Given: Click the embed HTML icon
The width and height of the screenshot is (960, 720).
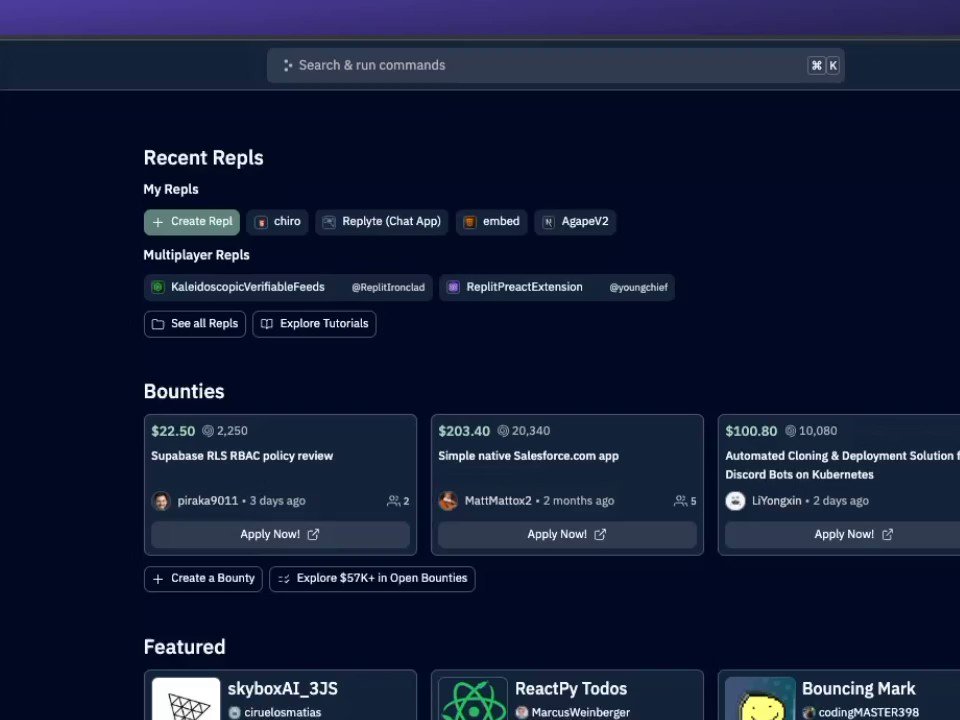Looking at the screenshot, I should (470, 222).
